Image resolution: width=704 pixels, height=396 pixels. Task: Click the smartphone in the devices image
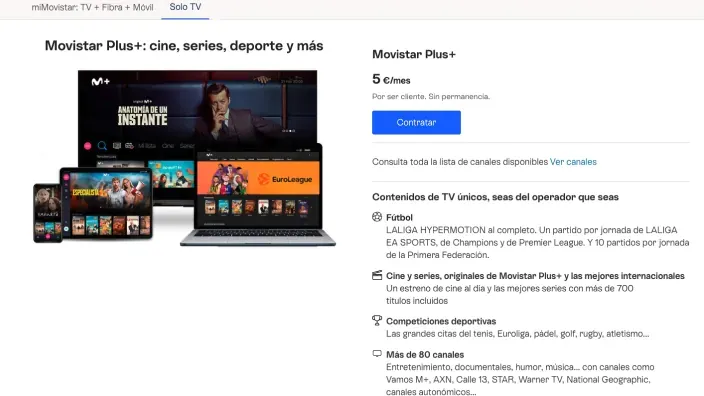pyautogui.click(x=47, y=213)
